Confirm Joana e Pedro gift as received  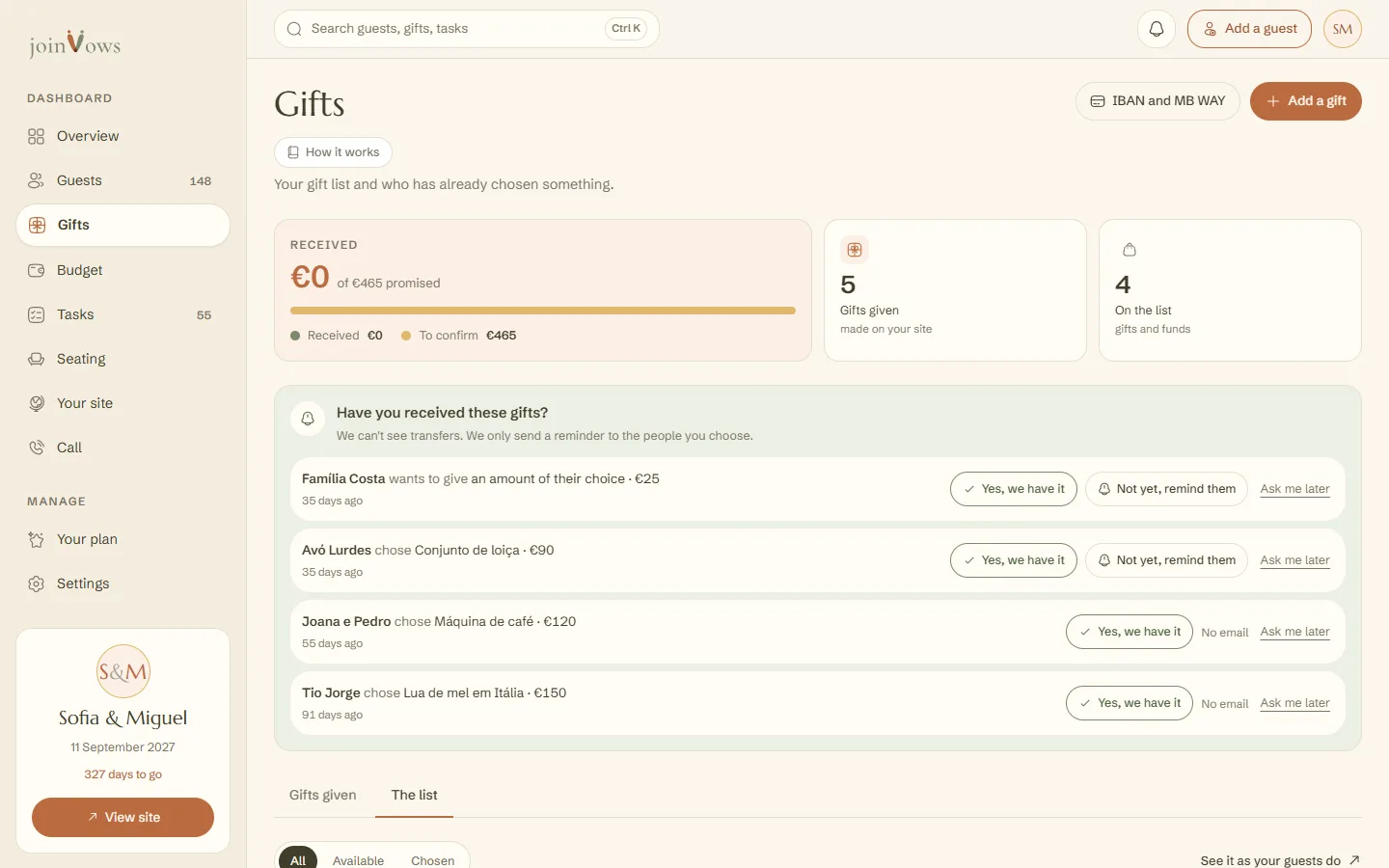[1130, 632]
